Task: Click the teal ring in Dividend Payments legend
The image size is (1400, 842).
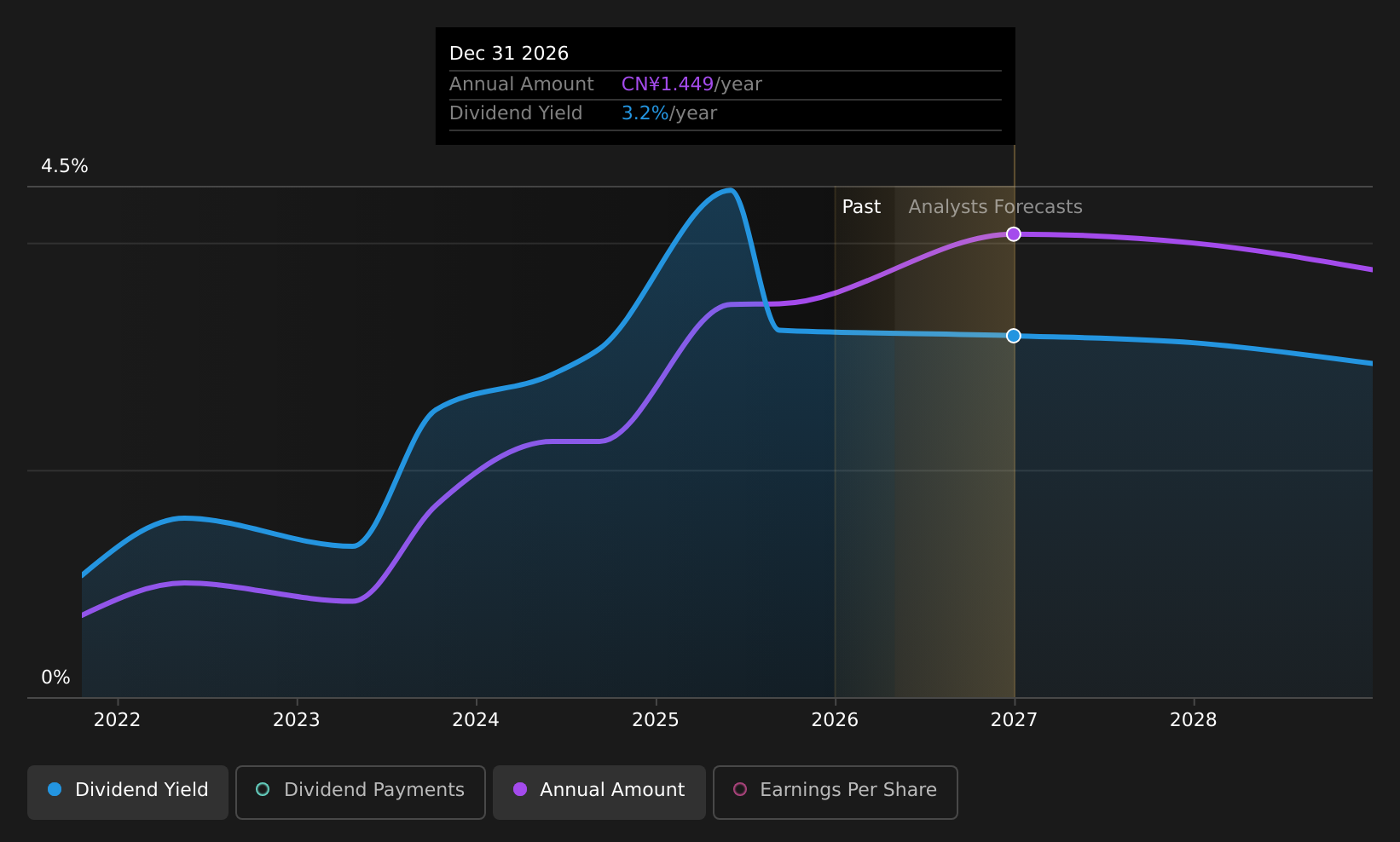Action: [263, 789]
